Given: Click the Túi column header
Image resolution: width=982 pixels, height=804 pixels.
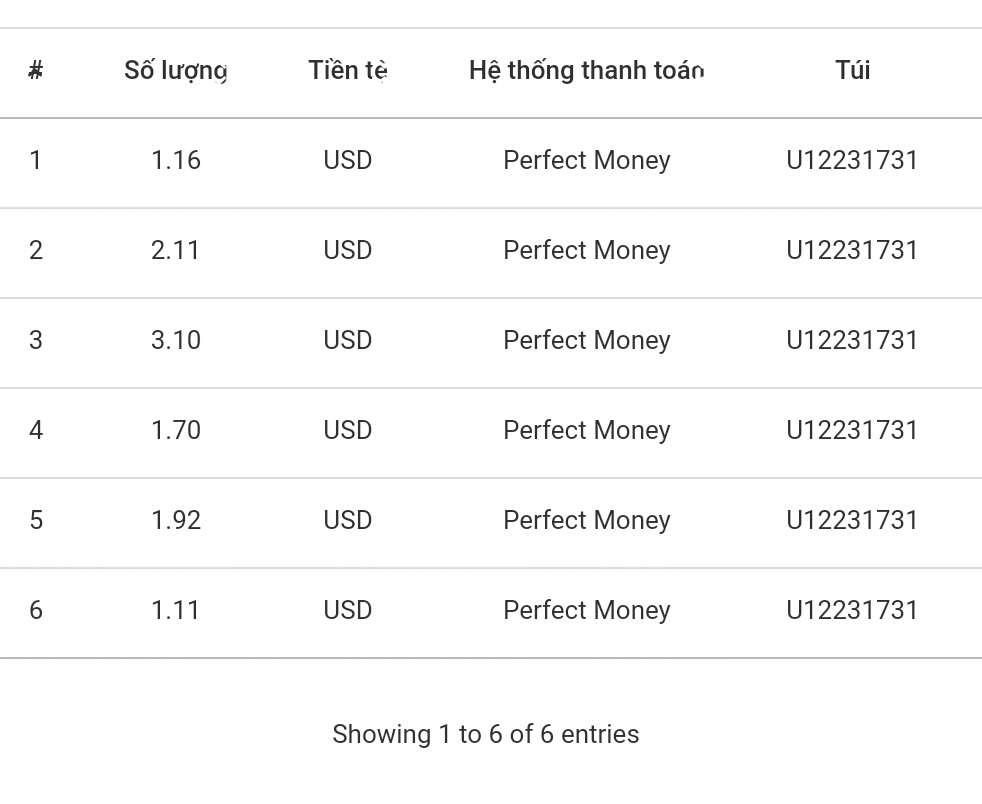Looking at the screenshot, I should (x=852, y=71).
